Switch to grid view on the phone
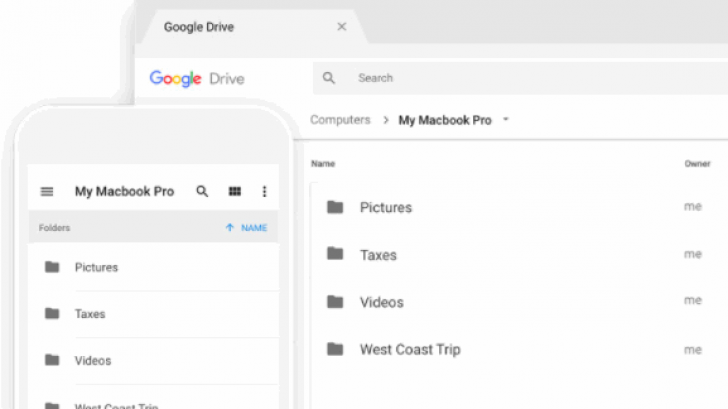This screenshot has height=409, width=728. pyautogui.click(x=234, y=191)
